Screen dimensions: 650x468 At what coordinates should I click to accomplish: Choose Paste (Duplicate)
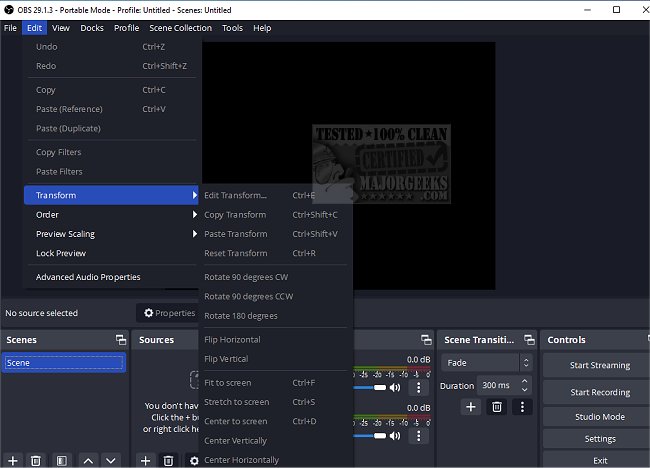111,129
